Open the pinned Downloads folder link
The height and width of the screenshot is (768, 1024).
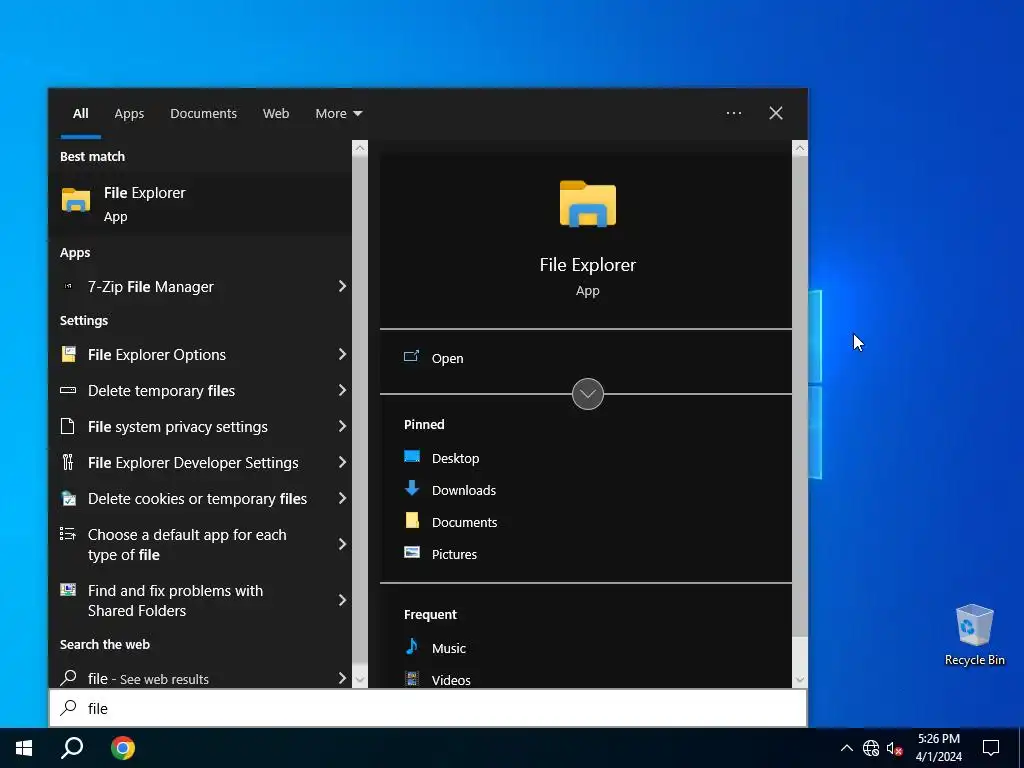(x=464, y=490)
